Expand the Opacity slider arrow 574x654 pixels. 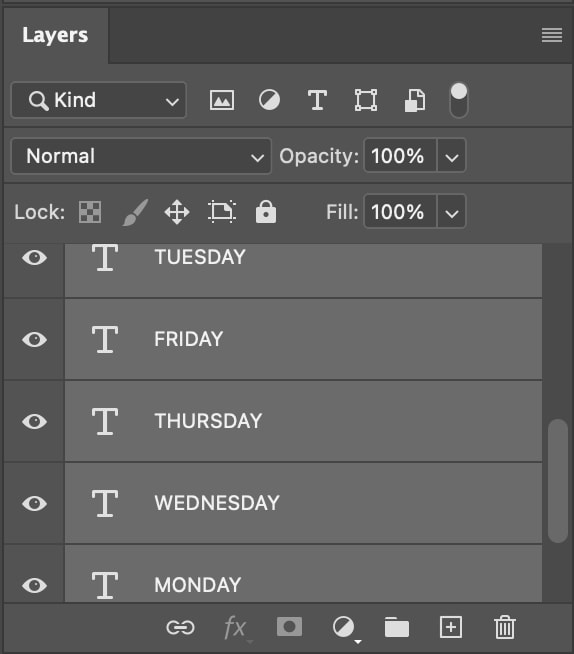click(451, 156)
